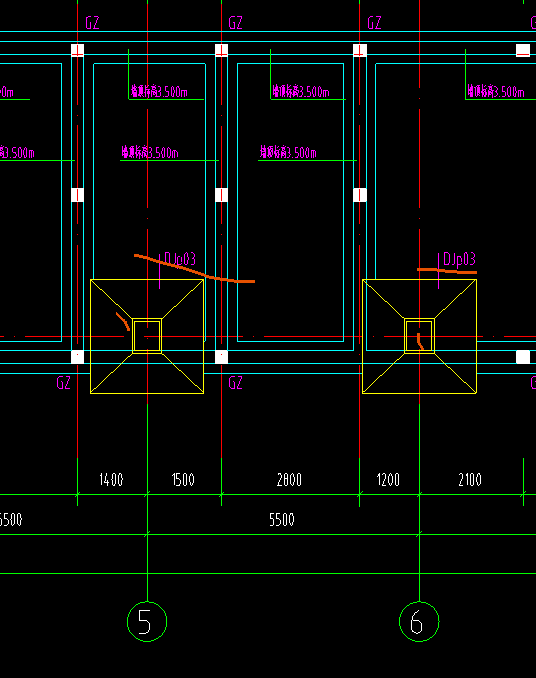Select the bottom GZ label left of axis 5 foundation

tap(64, 383)
